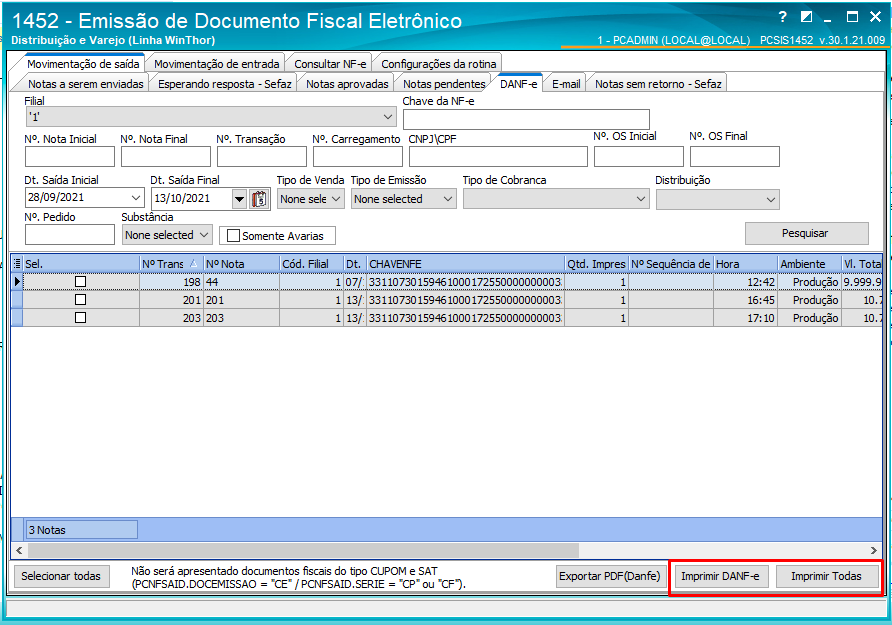Check the box for nota 44 row
Image resolution: width=892 pixels, height=625 pixels.
pos(81,282)
